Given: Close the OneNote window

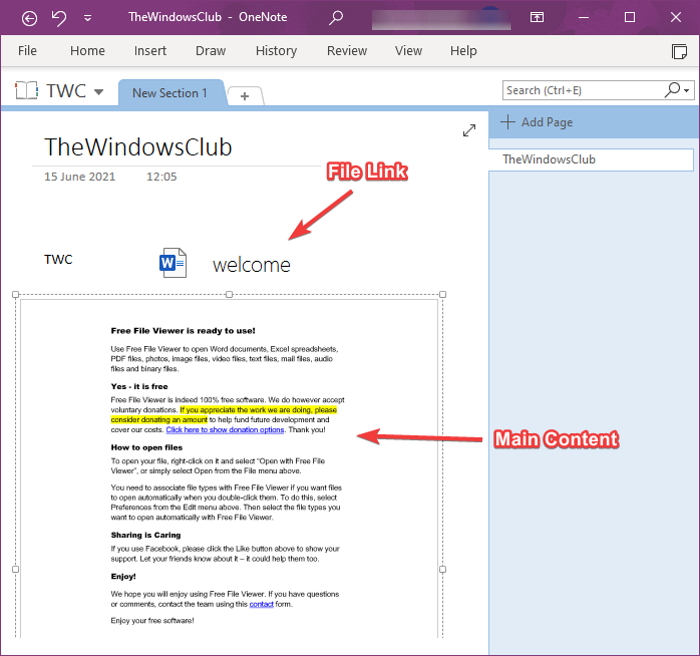Looking at the screenshot, I should pos(676,17).
